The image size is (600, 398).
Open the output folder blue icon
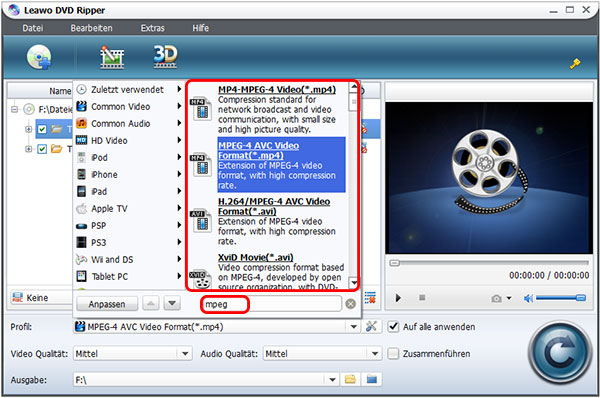[x=372, y=379]
